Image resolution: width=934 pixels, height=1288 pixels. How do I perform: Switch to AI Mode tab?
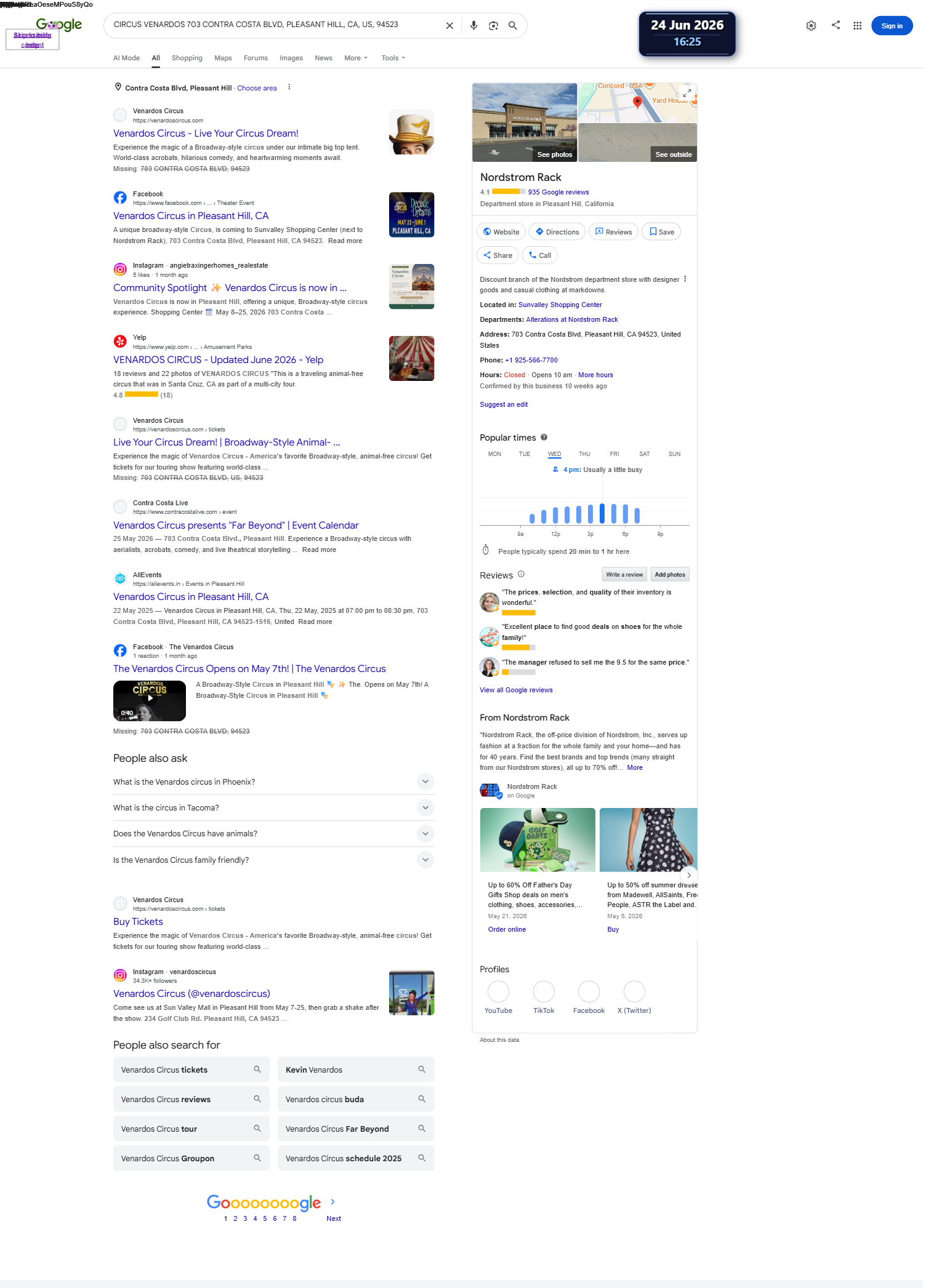coord(126,58)
